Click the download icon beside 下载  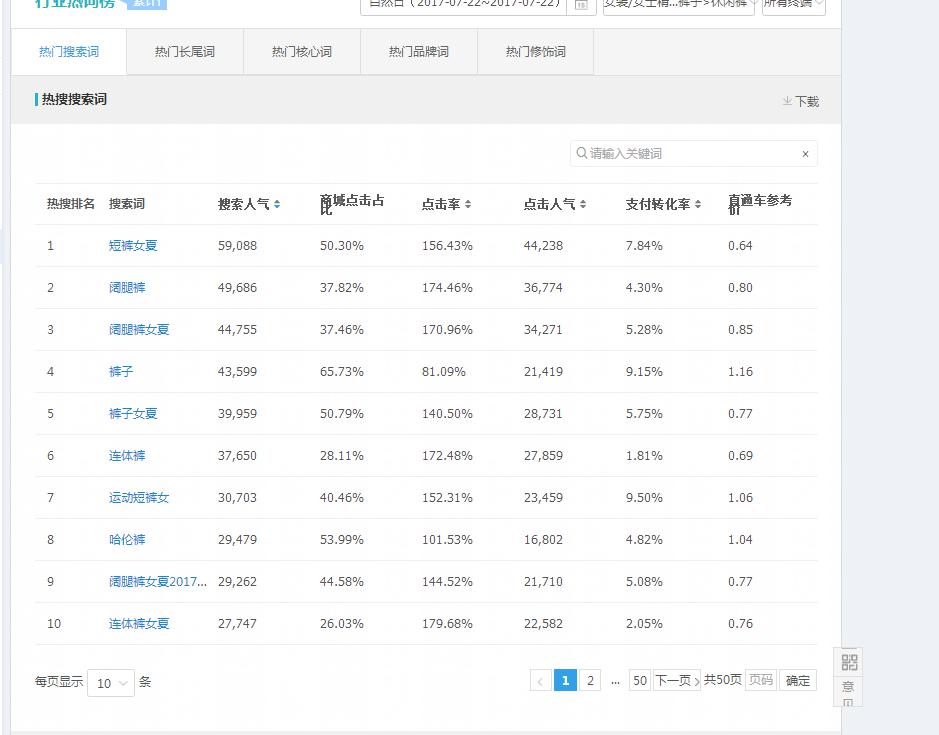pyautogui.click(x=787, y=101)
